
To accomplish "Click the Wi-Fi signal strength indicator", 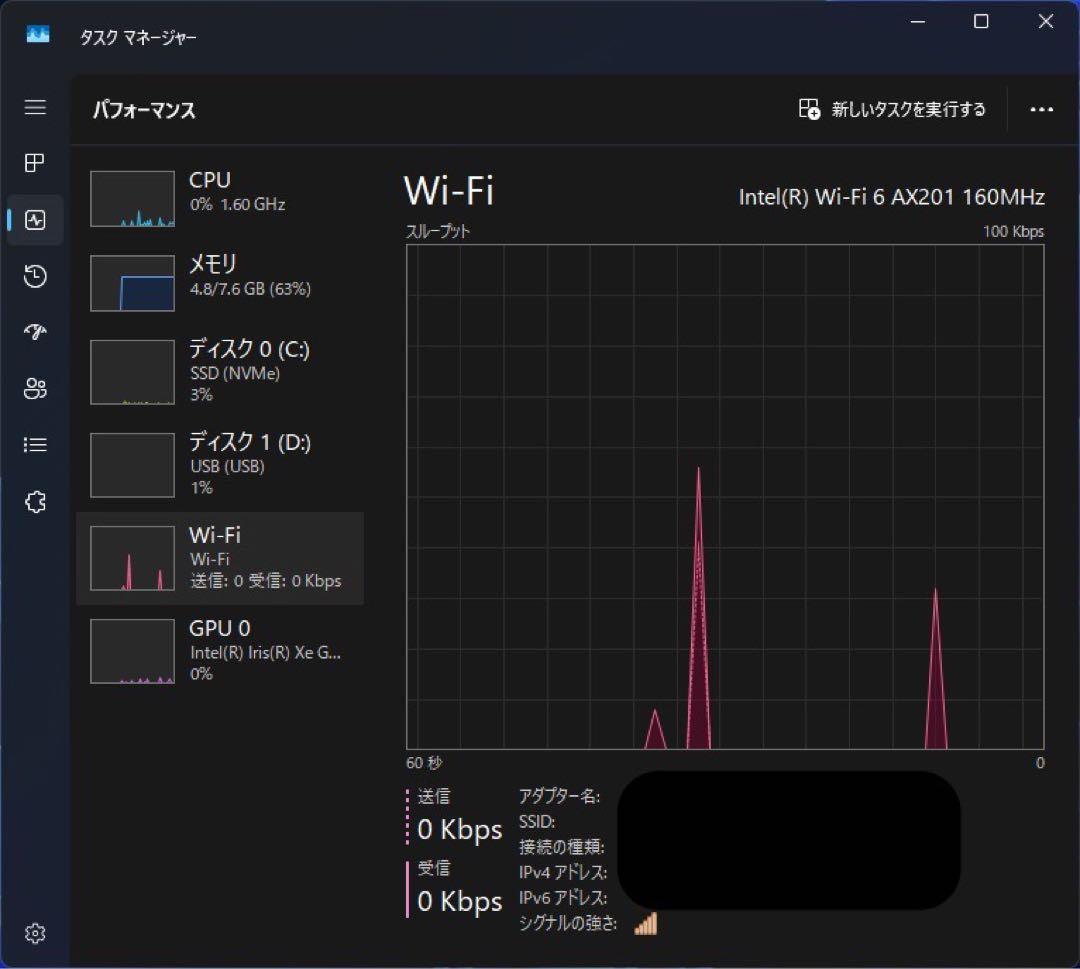I will pos(645,924).
